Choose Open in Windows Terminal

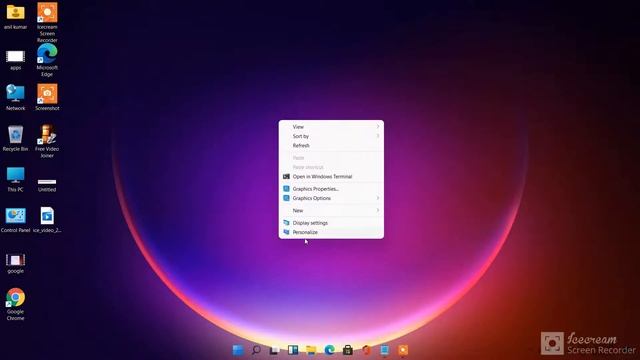click(331, 177)
